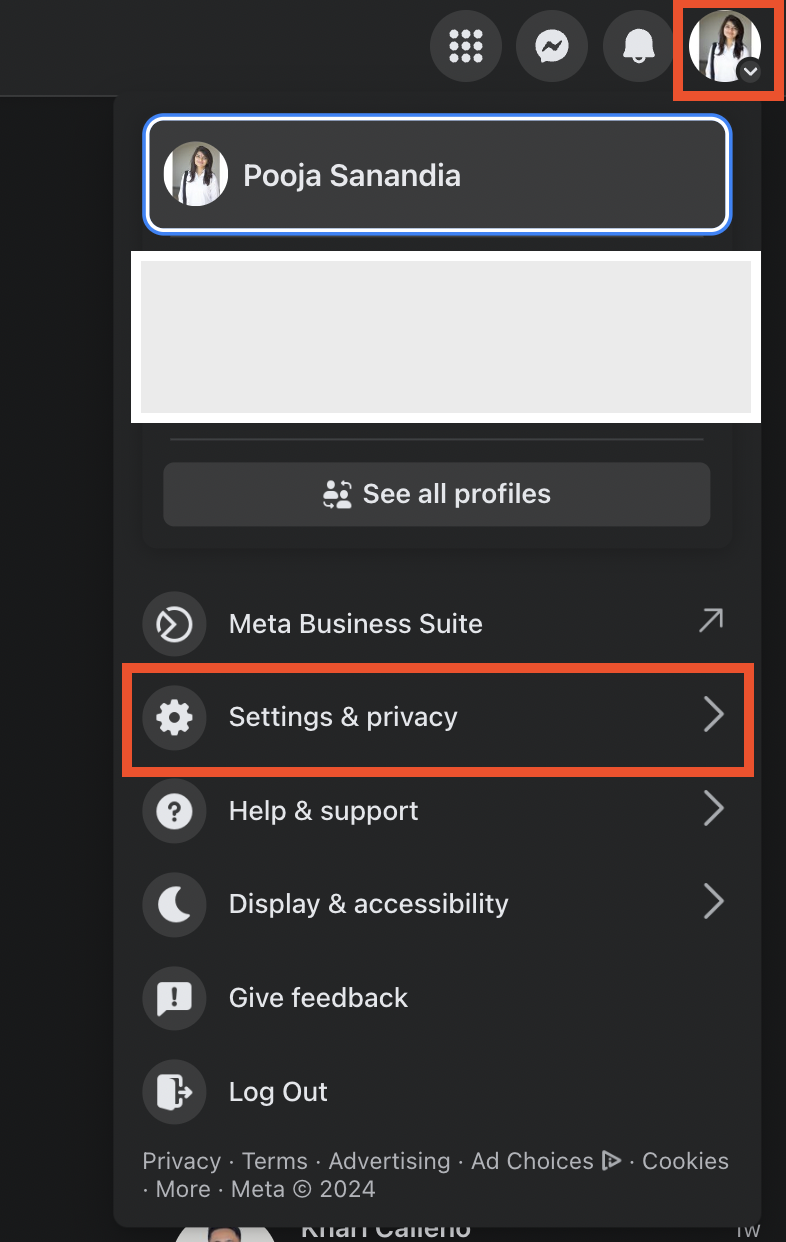Select the Pooja Sanandia profile entry
786x1242 pixels.
pos(438,175)
